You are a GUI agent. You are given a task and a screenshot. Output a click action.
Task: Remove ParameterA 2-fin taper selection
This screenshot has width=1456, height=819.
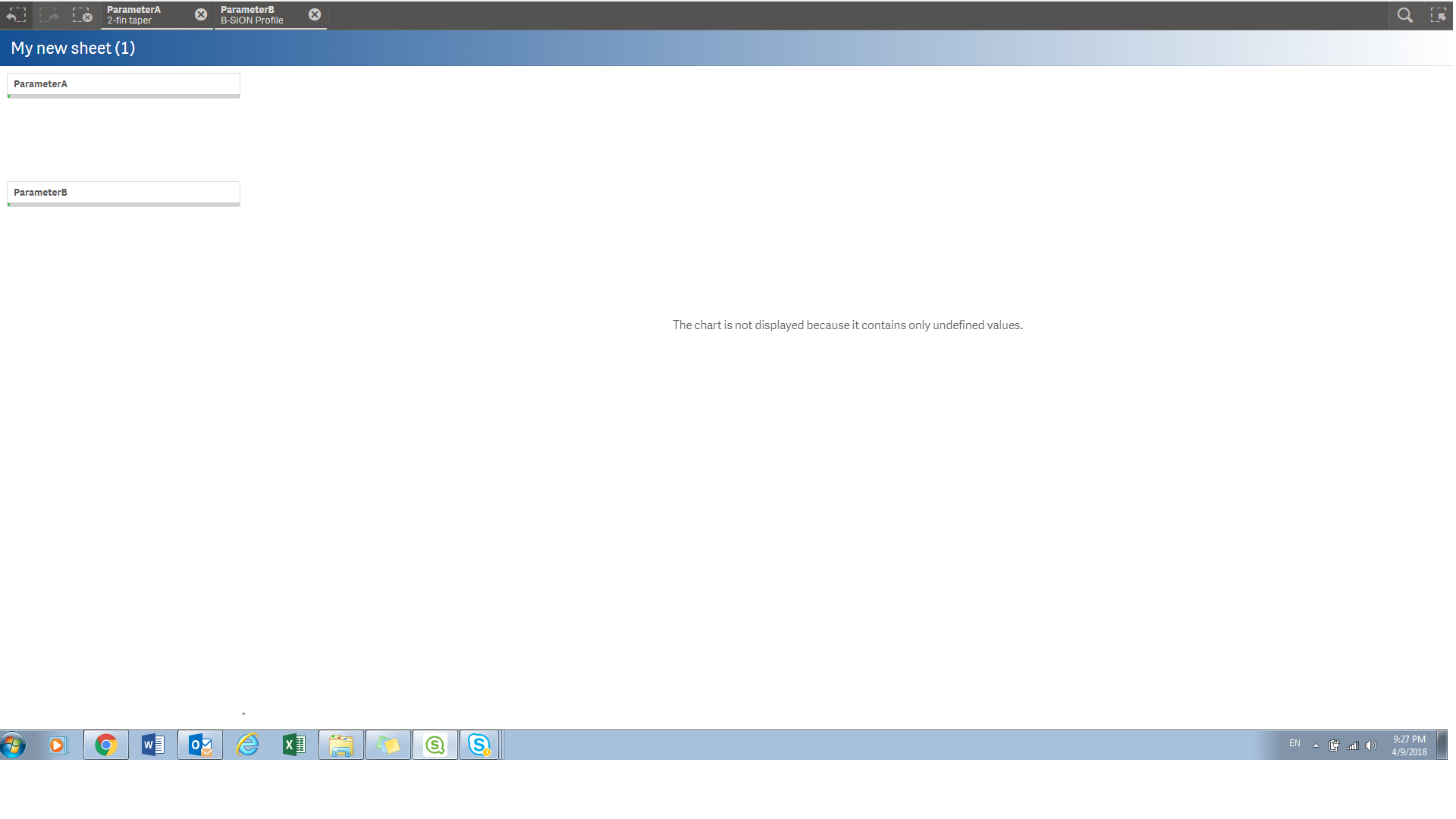[x=200, y=14]
